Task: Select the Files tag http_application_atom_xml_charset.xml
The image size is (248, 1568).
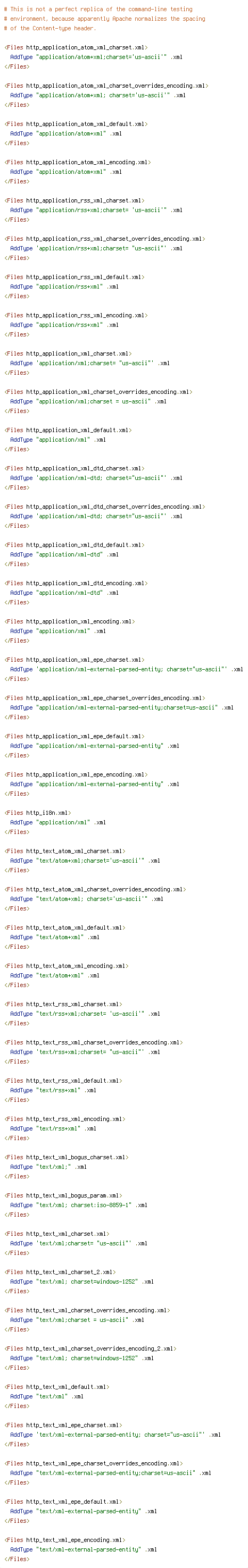Action: (x=76, y=47)
